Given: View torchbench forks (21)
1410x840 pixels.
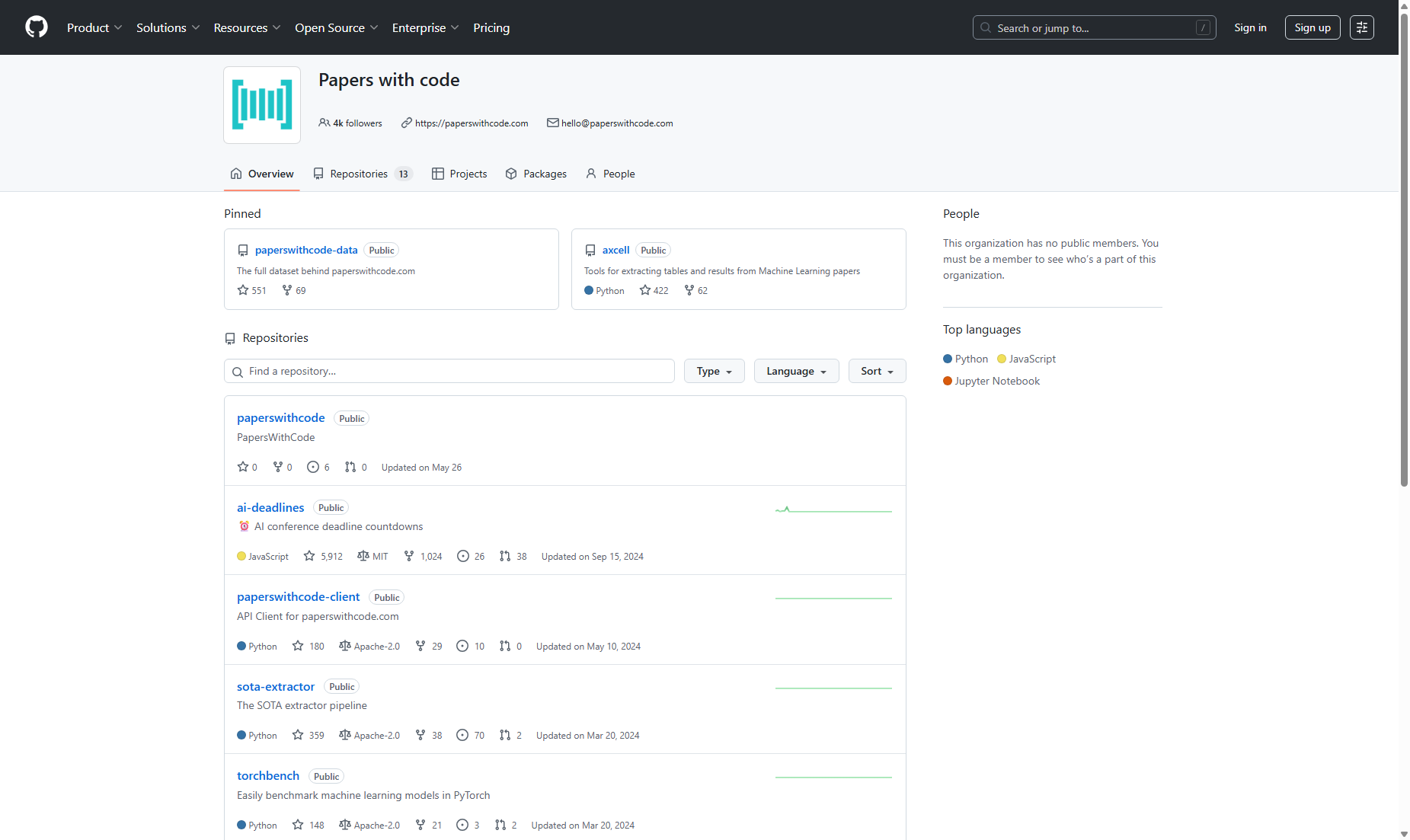Looking at the screenshot, I should (429, 825).
